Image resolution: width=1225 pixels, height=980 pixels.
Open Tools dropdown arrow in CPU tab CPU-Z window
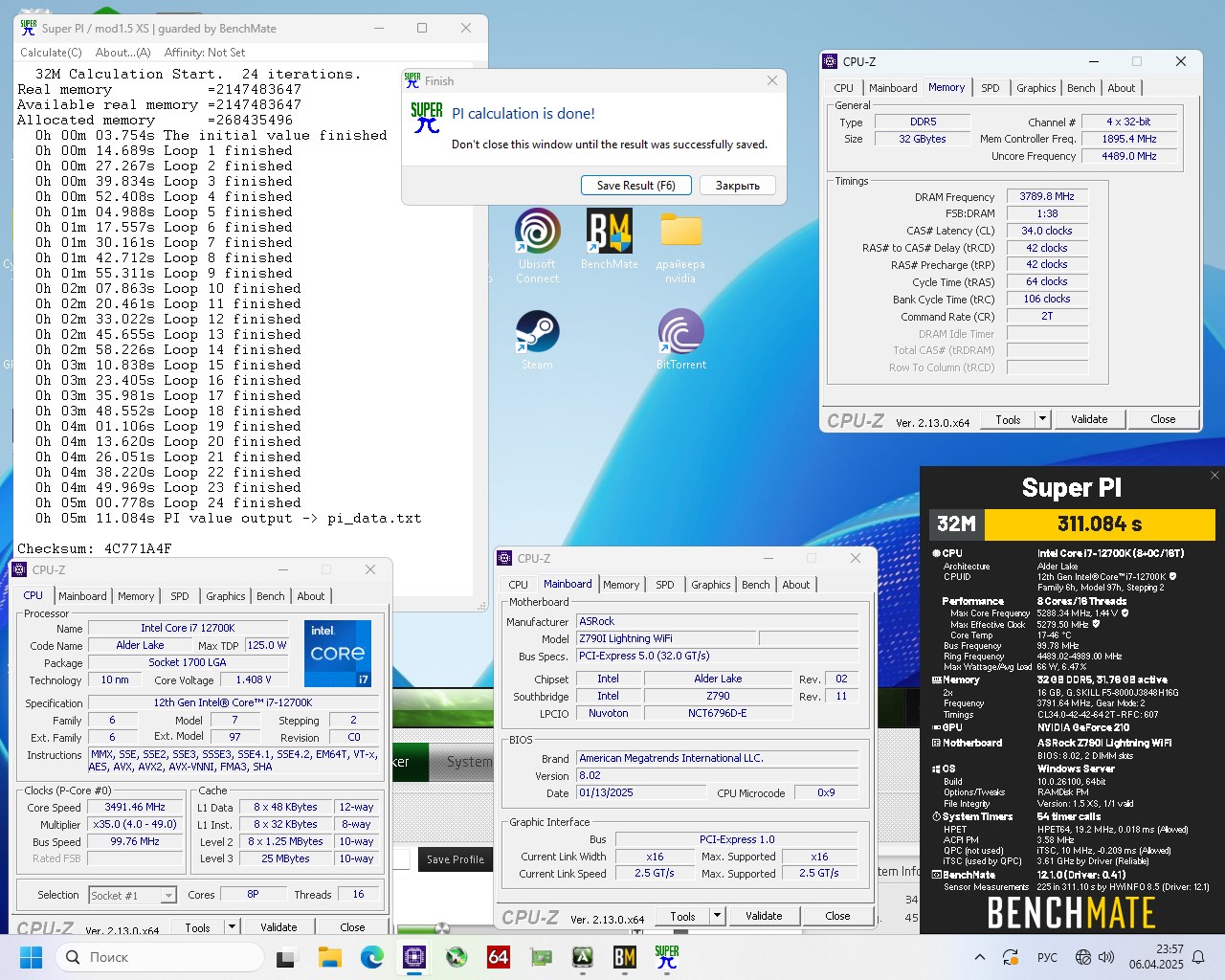point(232,926)
